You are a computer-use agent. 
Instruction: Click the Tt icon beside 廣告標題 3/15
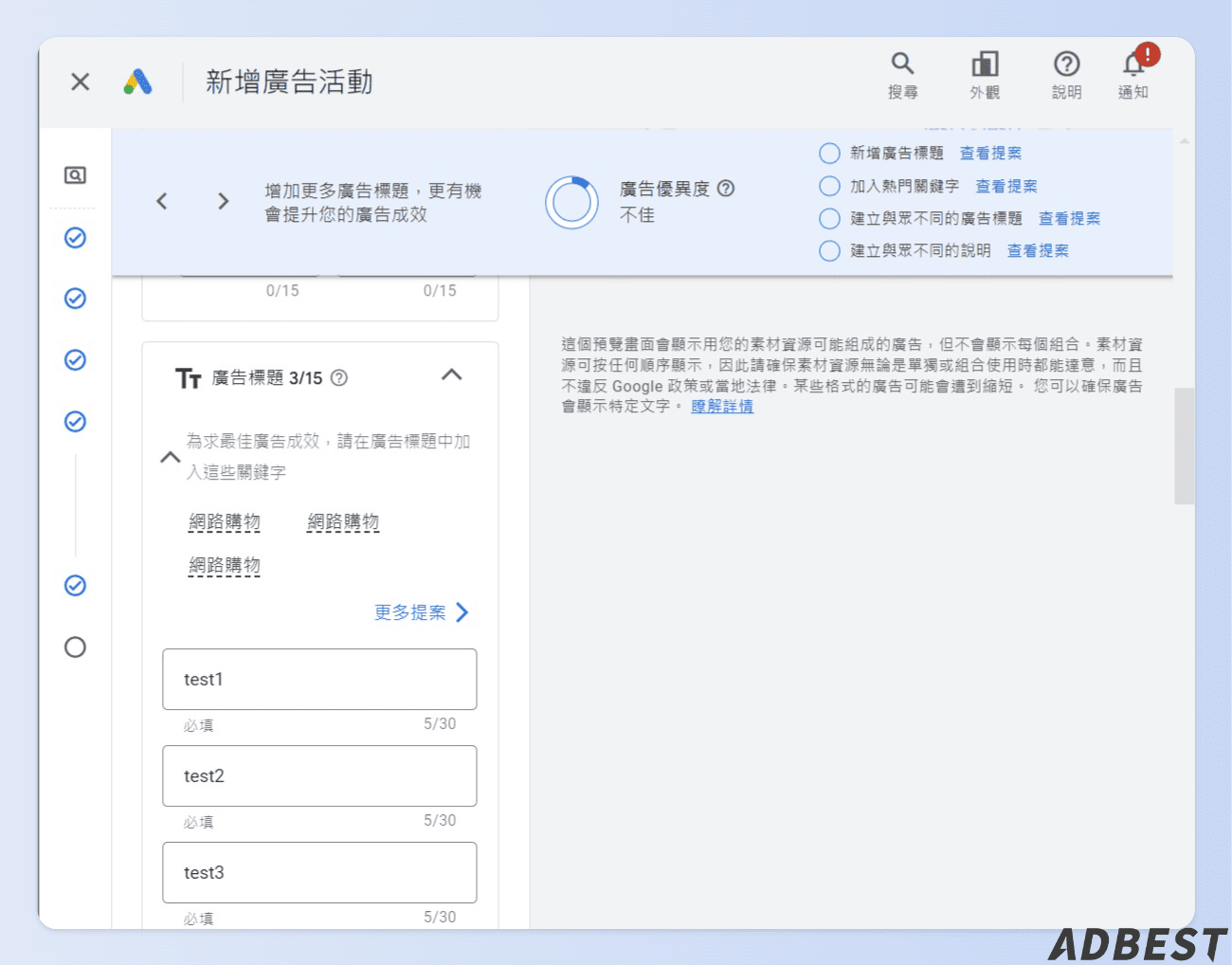point(188,377)
